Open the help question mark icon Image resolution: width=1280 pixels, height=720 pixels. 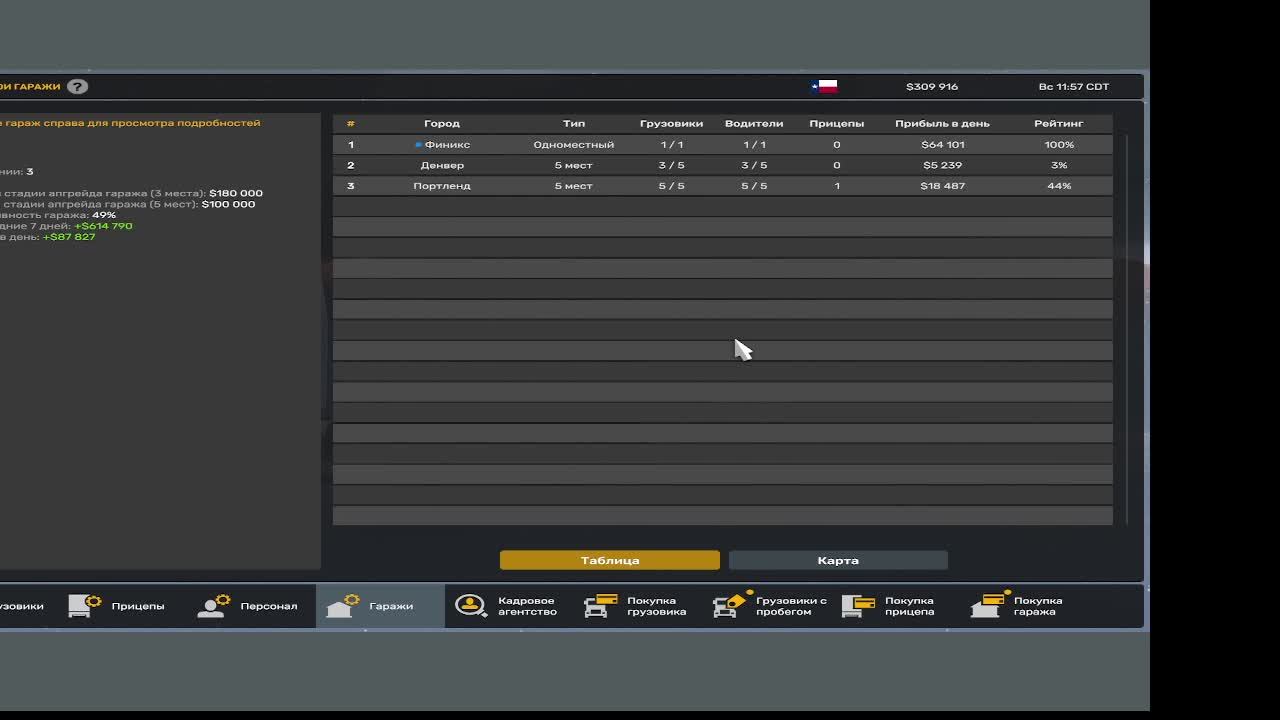77,86
